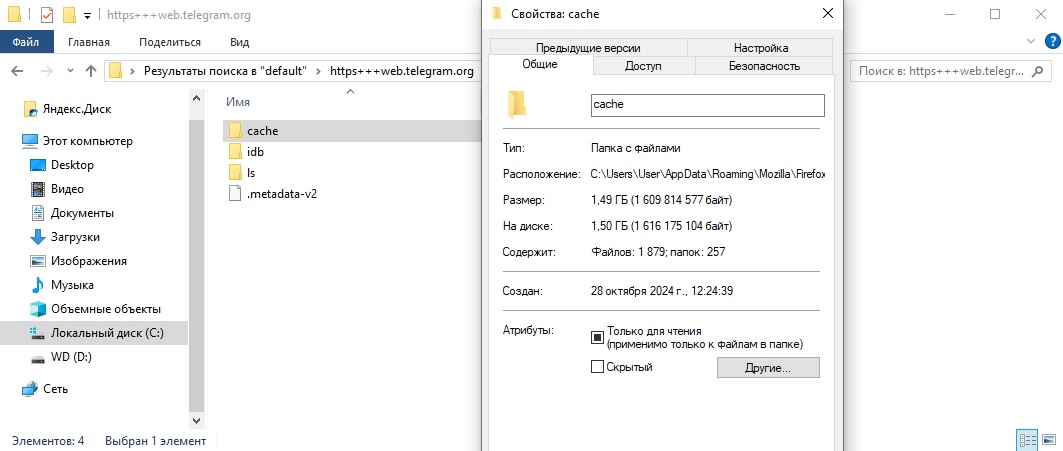Switch to the Безопасность tab
This screenshot has height=451, width=1063.
[x=764, y=66]
